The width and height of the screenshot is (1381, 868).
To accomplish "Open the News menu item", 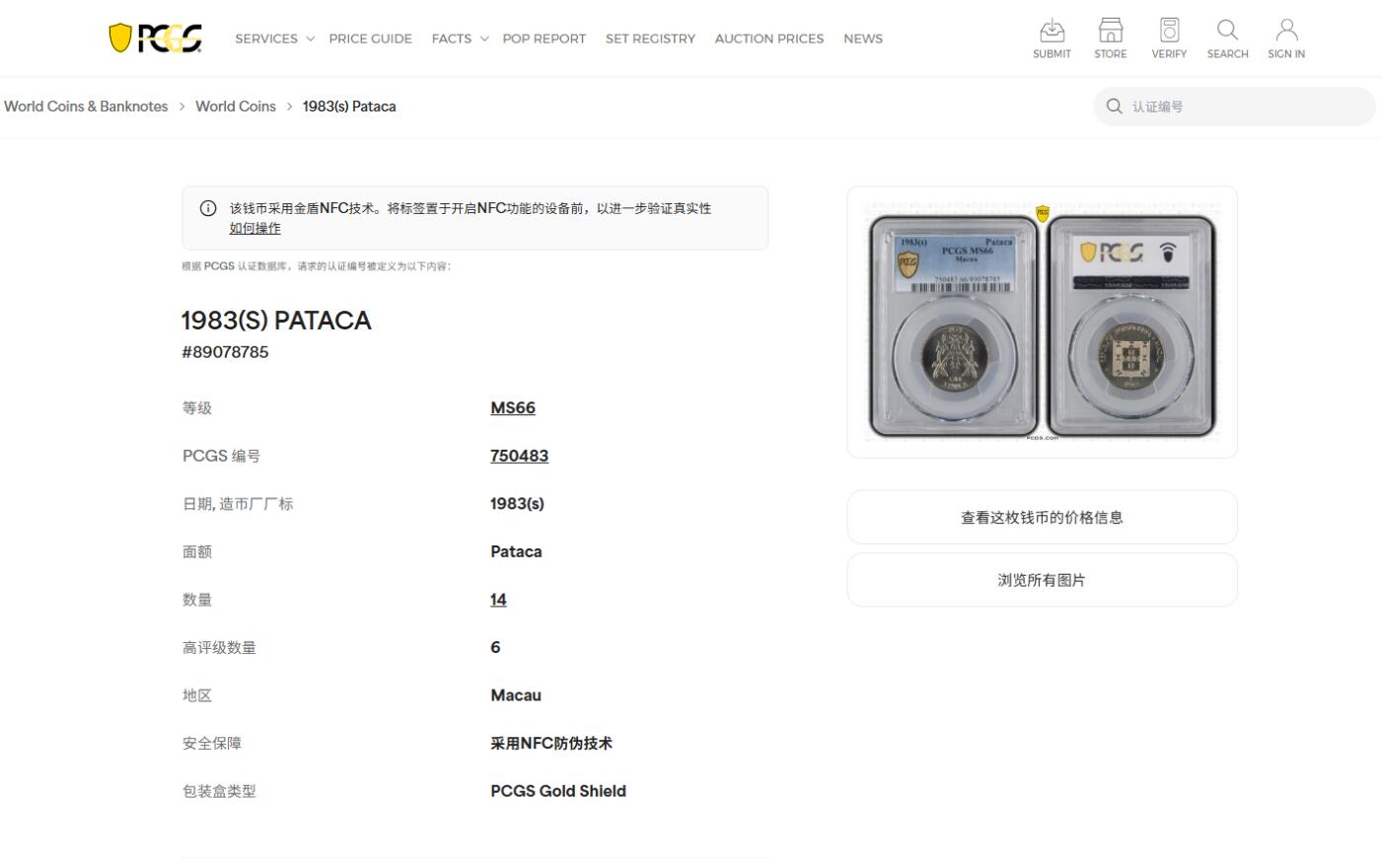I will (862, 38).
